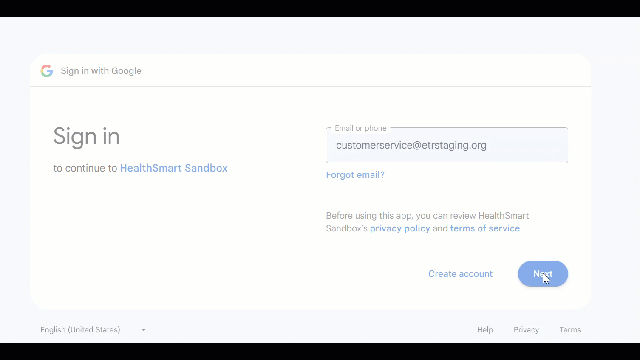Expand the English (United States) language dropdown
The width and height of the screenshot is (640, 360).
(93, 329)
